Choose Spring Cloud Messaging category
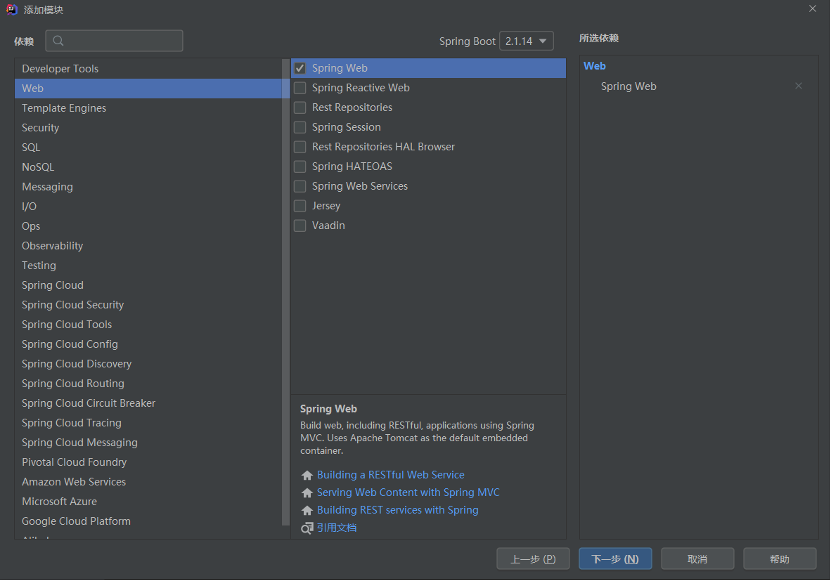 click(x=149, y=442)
